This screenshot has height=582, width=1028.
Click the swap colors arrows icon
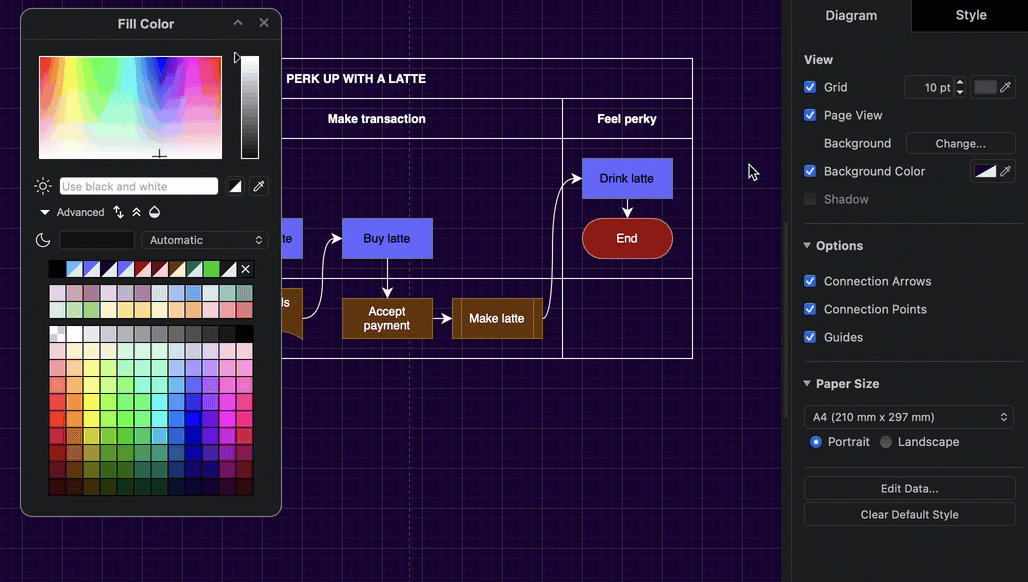pyautogui.click(x=118, y=212)
